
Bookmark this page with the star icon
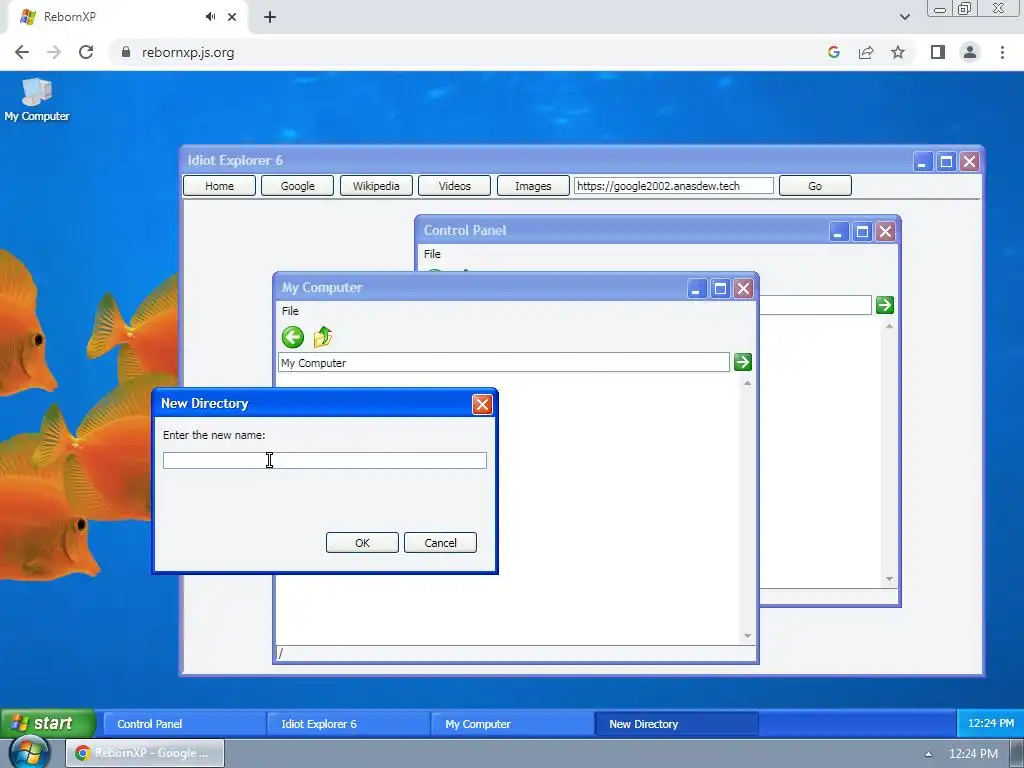tap(898, 52)
